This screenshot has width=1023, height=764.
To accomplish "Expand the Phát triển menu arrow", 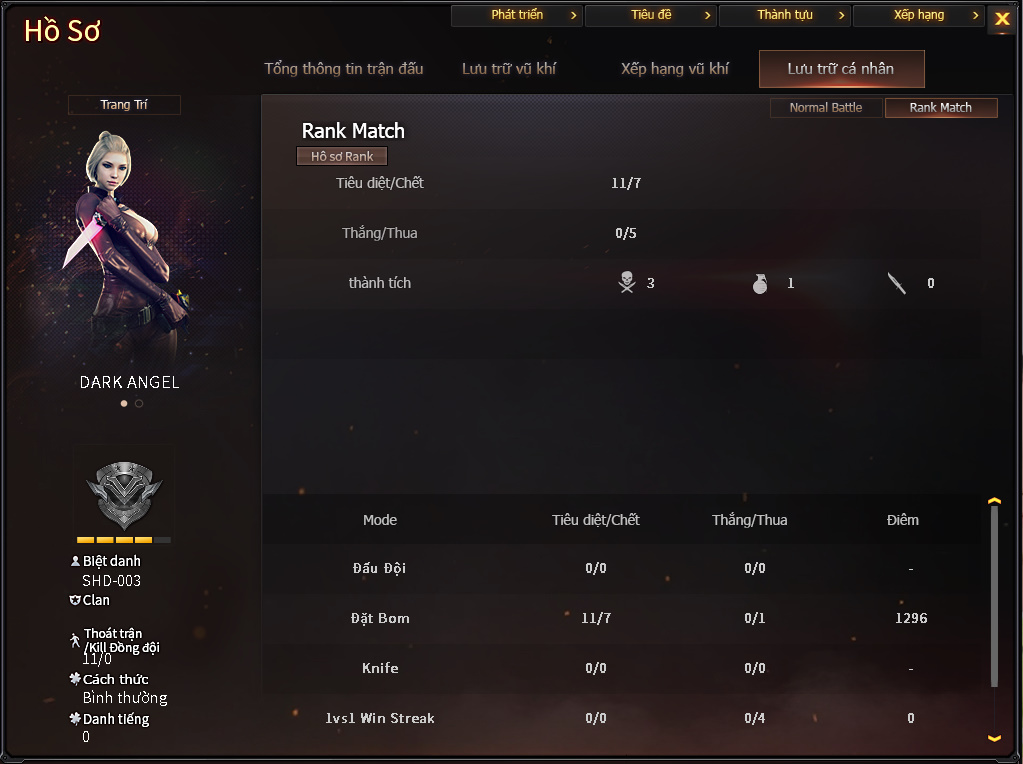I will (x=573, y=15).
